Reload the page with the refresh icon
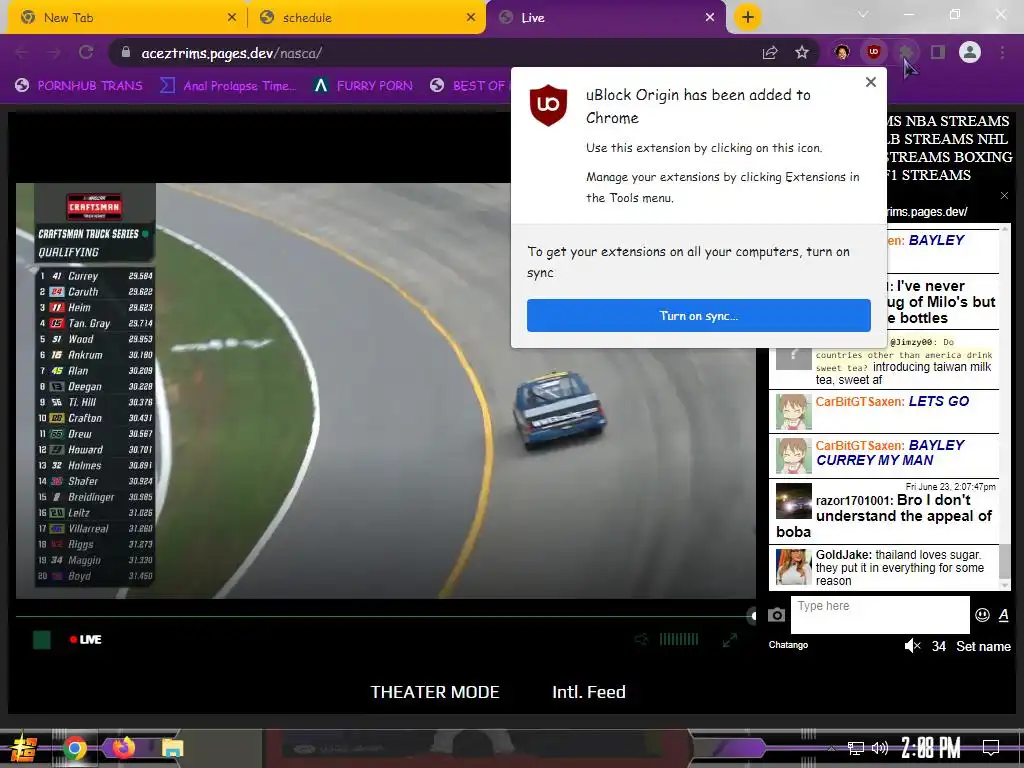The height and width of the screenshot is (768, 1024). [86, 53]
